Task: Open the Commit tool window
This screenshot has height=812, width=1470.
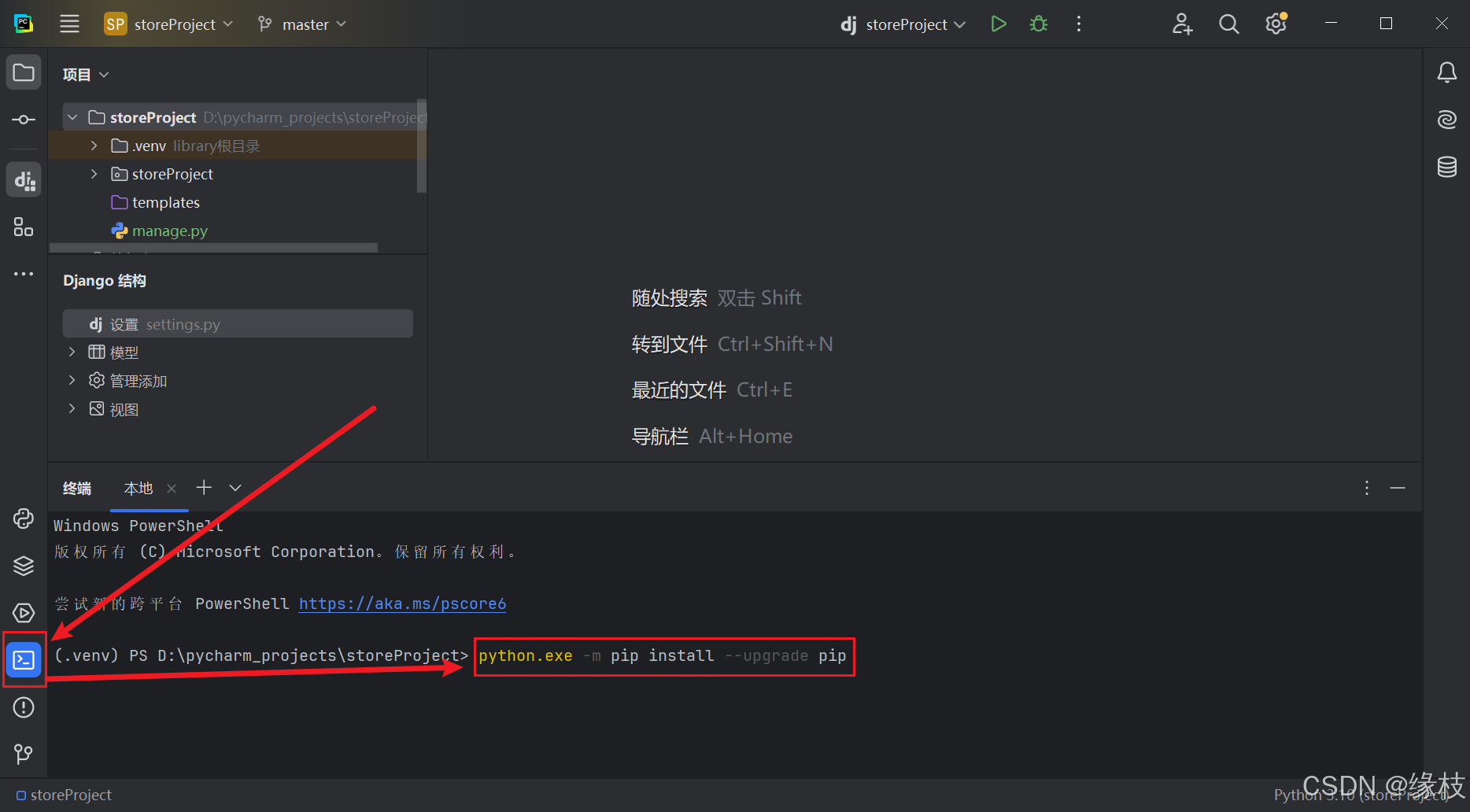Action: point(24,120)
